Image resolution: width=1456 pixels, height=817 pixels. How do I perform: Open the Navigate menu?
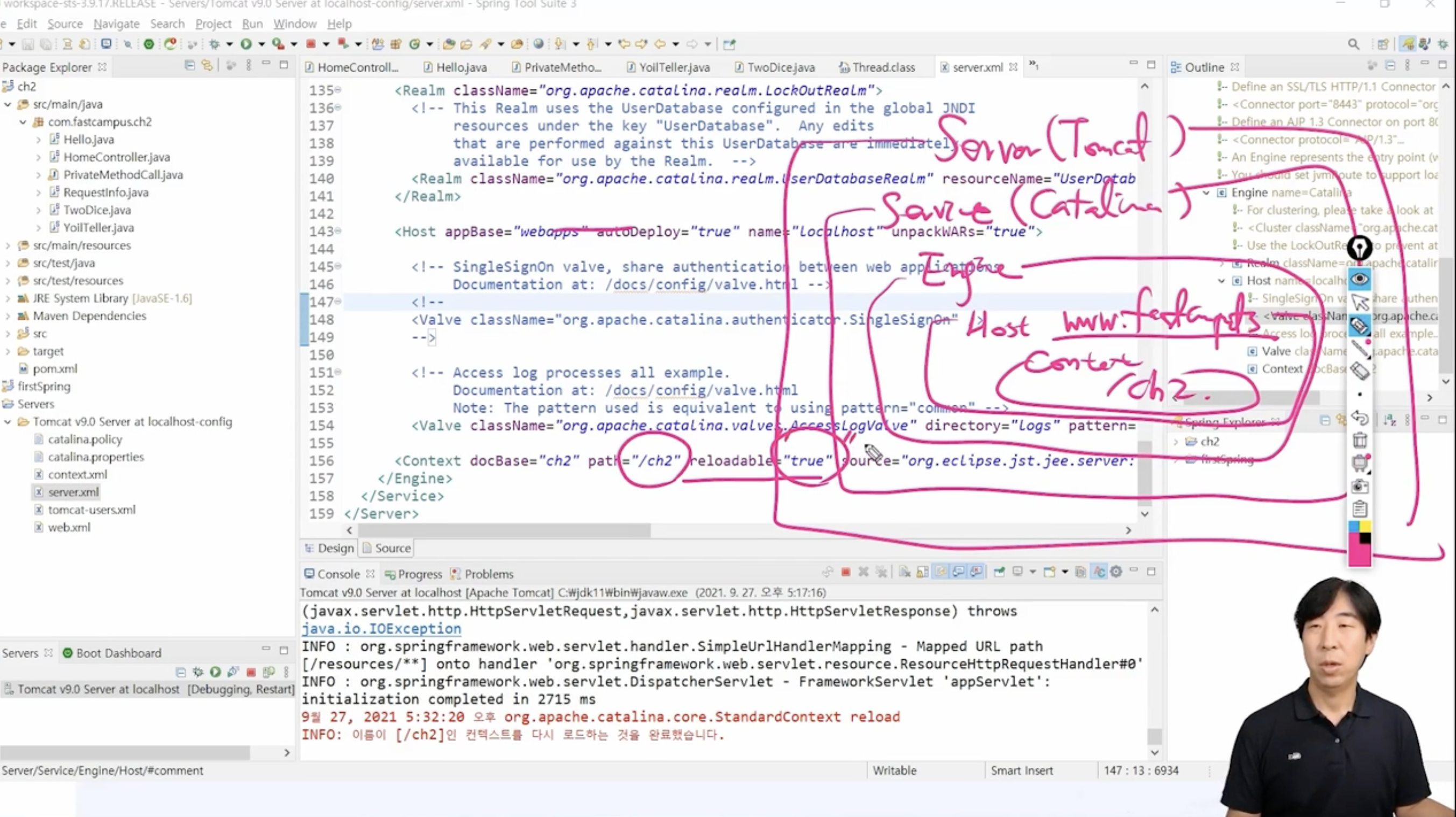(x=116, y=24)
